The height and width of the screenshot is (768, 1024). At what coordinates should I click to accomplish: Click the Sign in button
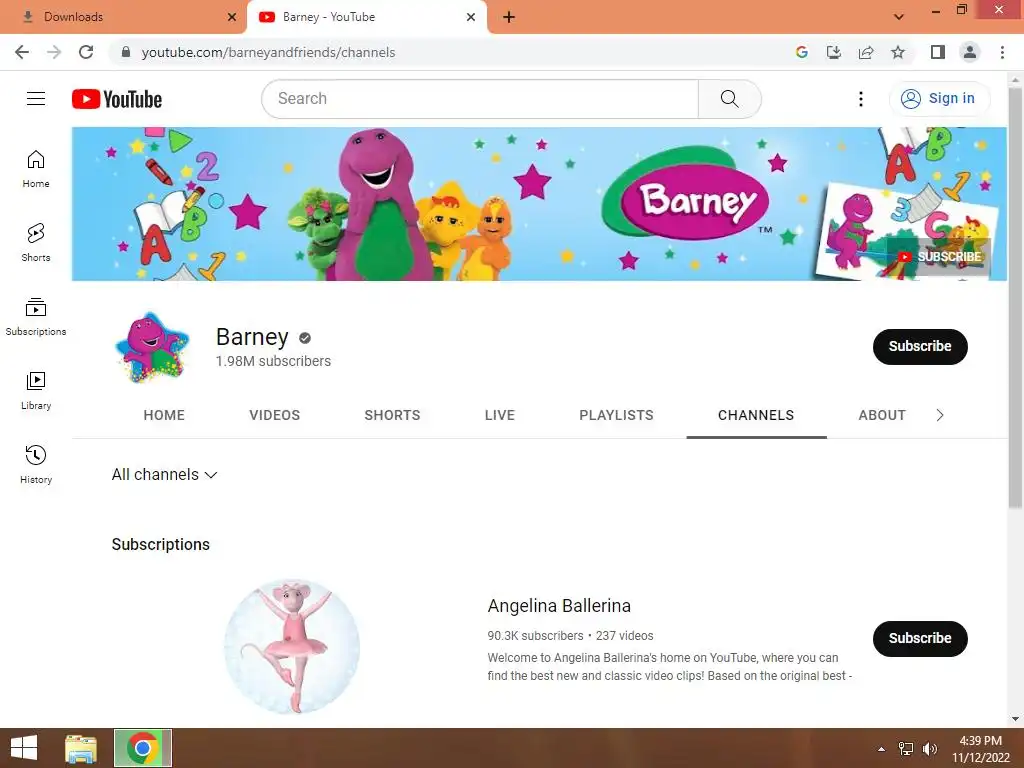(939, 99)
